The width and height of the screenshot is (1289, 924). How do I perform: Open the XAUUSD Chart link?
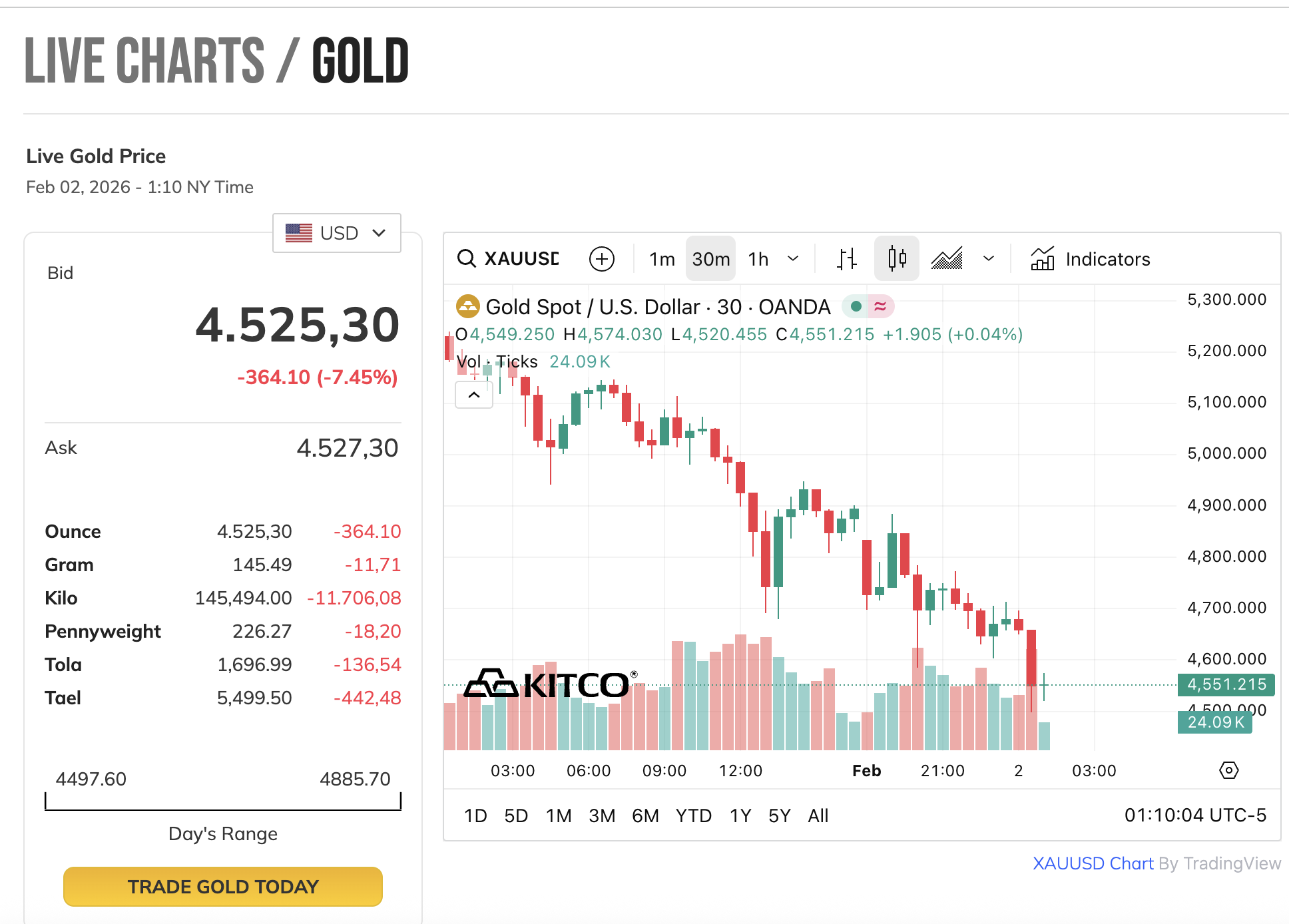coord(1093,863)
